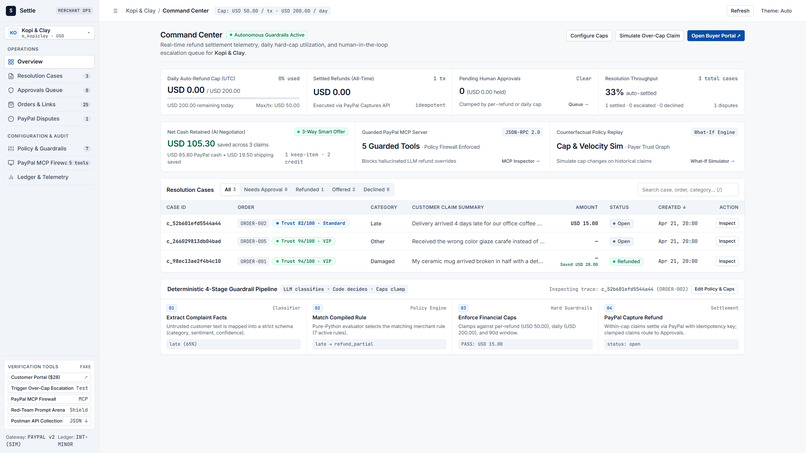
Task: Click the Orders & Links icon
Action: (11, 104)
